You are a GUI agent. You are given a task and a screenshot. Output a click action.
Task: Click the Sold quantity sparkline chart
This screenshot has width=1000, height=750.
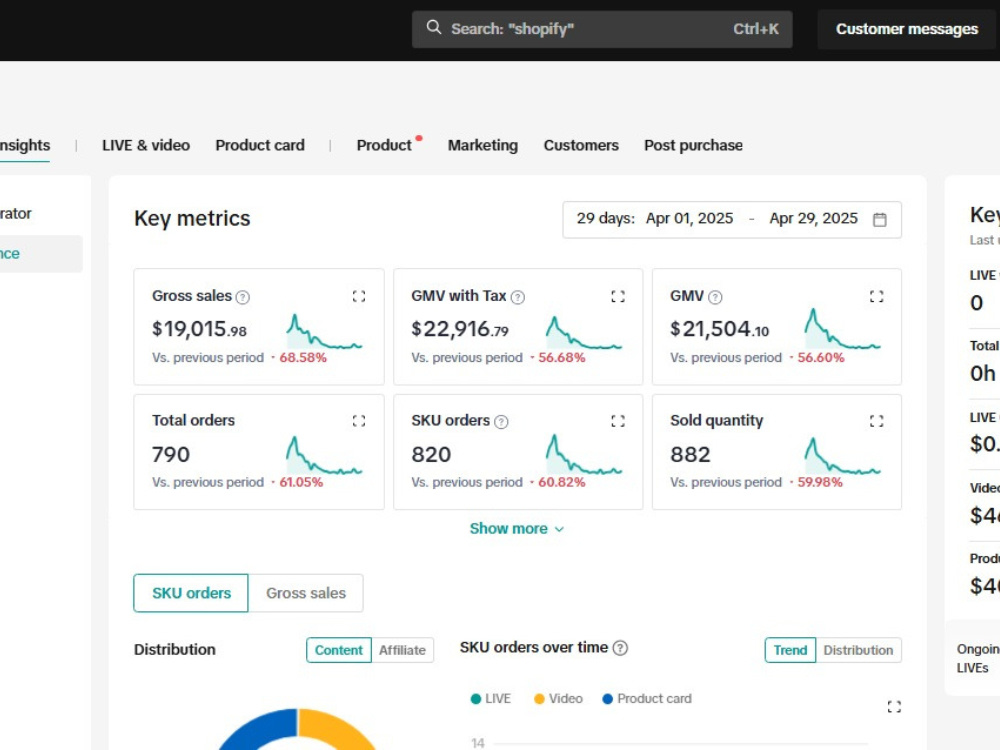[842, 455]
